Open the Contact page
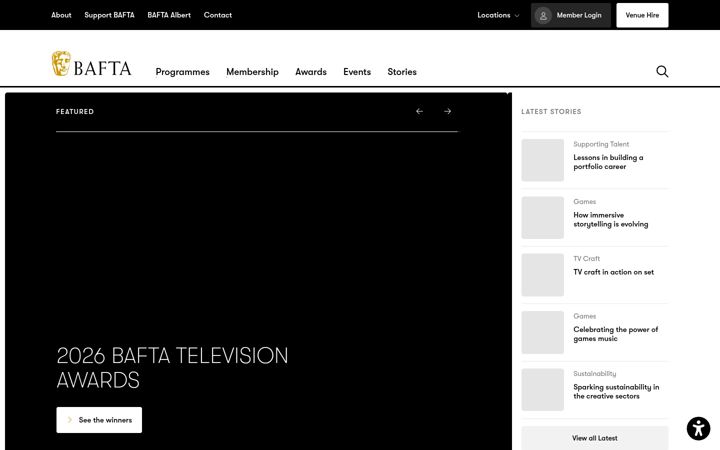 [218, 15]
